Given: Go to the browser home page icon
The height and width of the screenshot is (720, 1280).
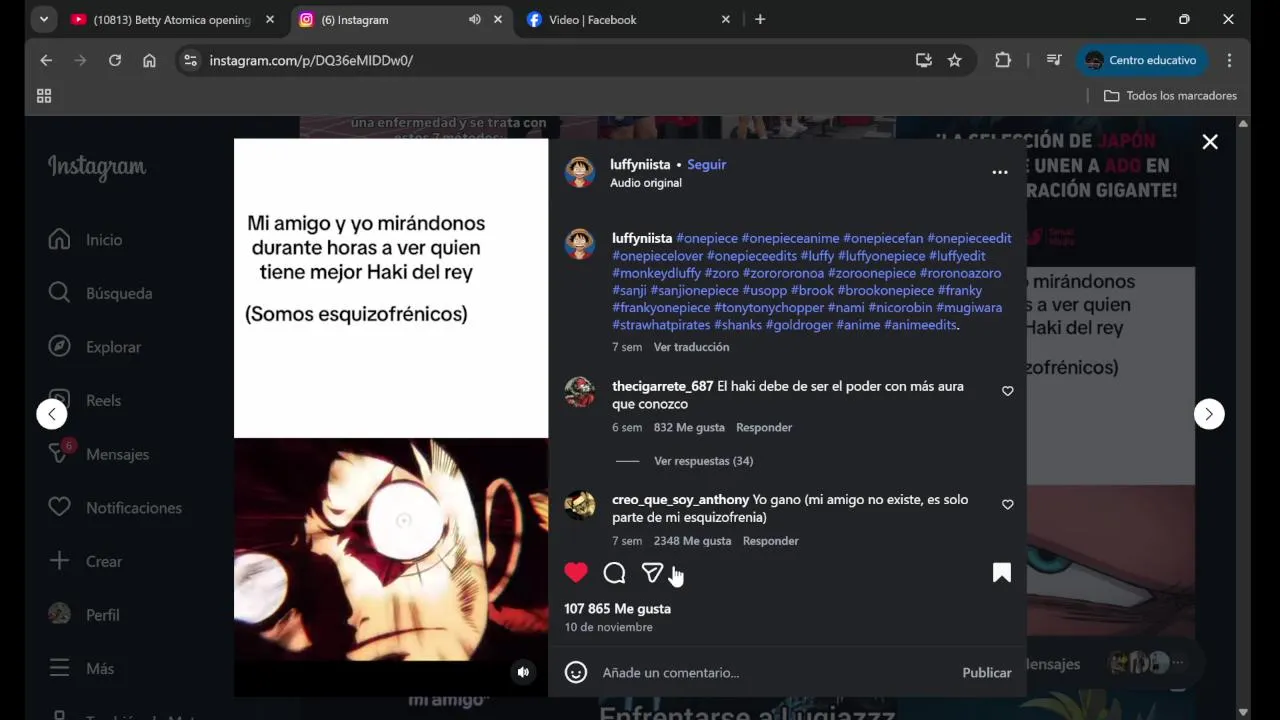Looking at the screenshot, I should coord(149,60).
